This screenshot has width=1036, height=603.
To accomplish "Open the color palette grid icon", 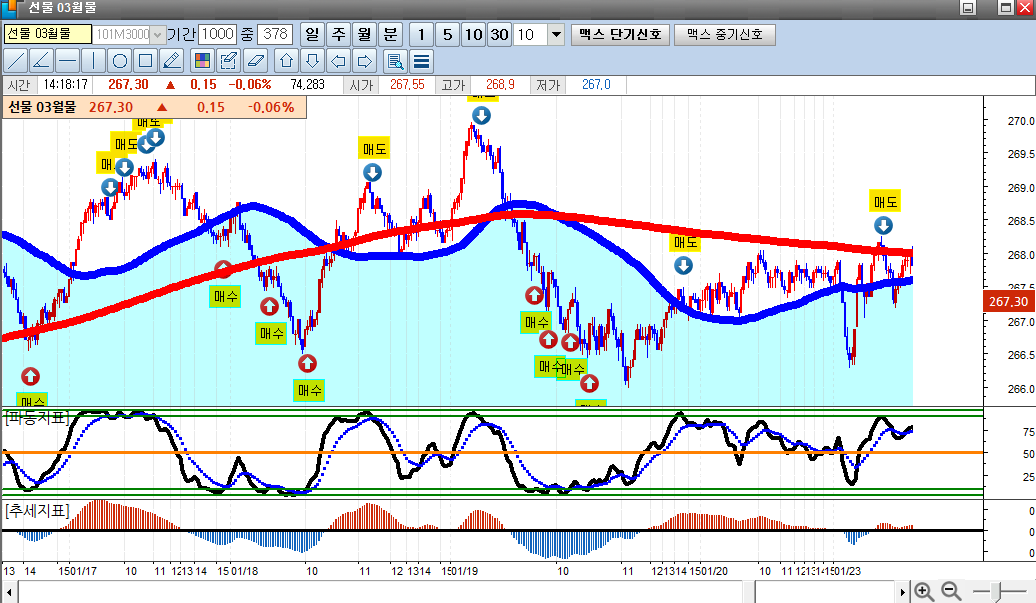I will [x=203, y=61].
